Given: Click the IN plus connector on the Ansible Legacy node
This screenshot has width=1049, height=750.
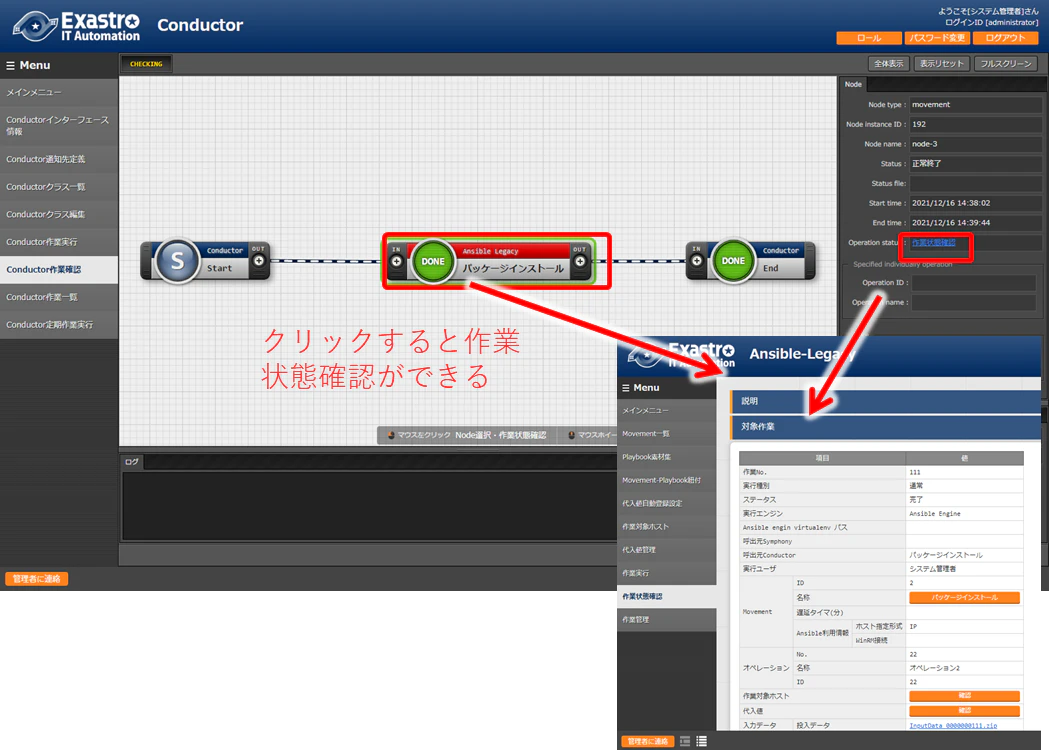Looking at the screenshot, I should 397,262.
